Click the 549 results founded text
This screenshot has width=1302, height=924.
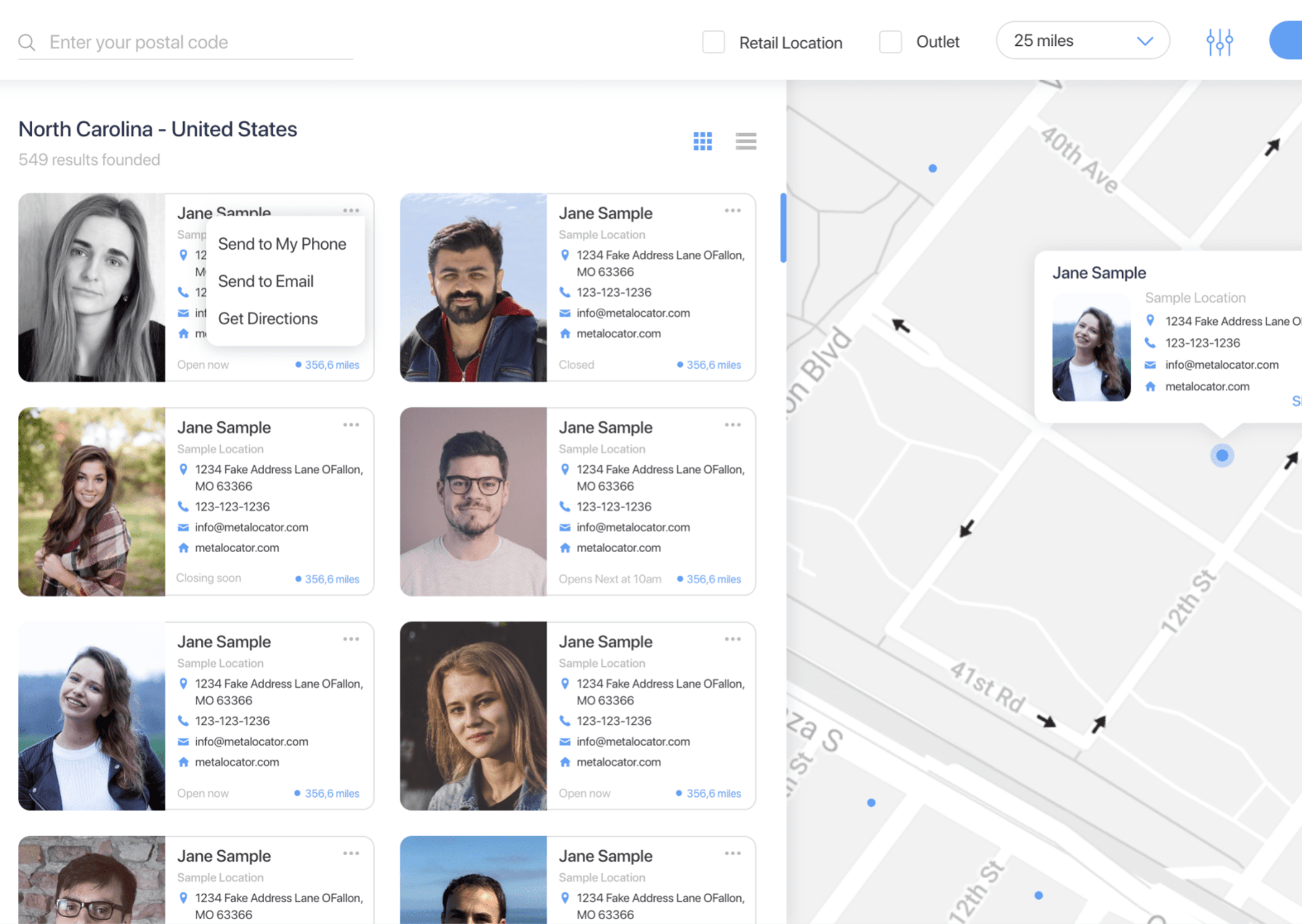89,160
